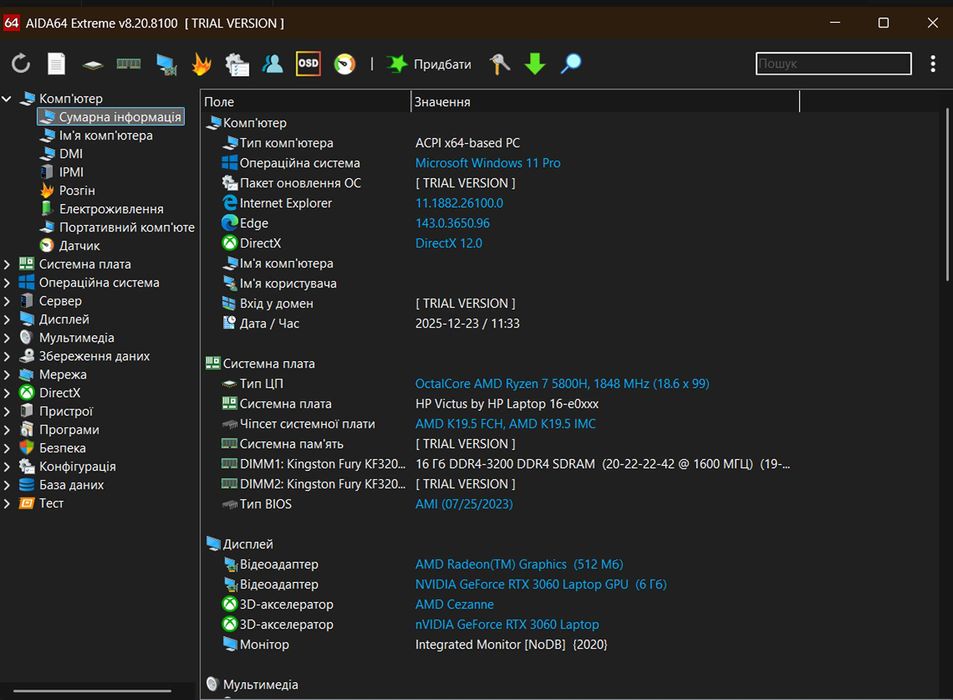The width and height of the screenshot is (953, 700).
Task: Open the AMD Radeon(TM) Graphics link
Action: 519,564
